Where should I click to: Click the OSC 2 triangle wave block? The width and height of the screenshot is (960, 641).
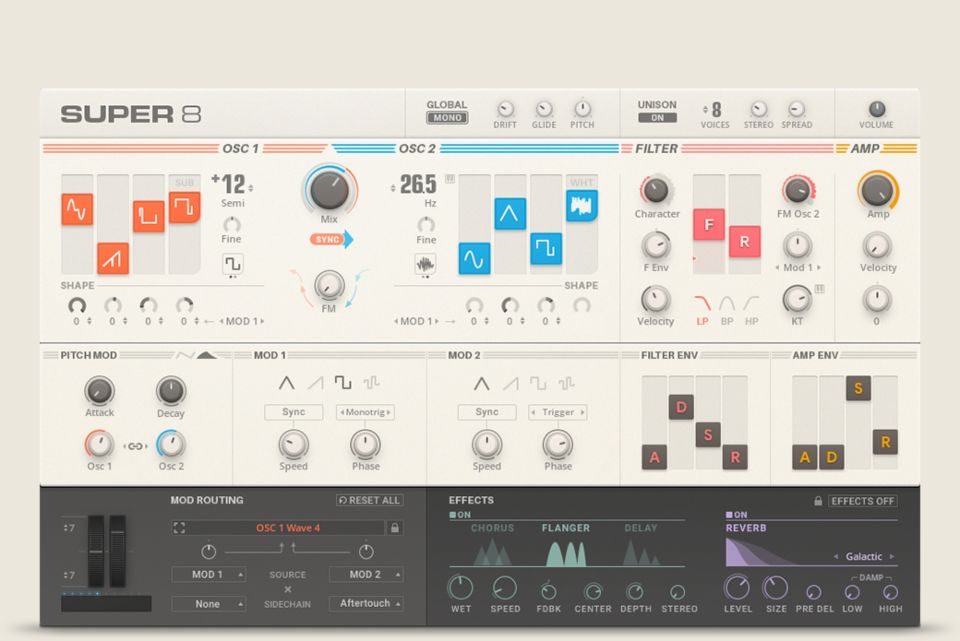coord(510,213)
